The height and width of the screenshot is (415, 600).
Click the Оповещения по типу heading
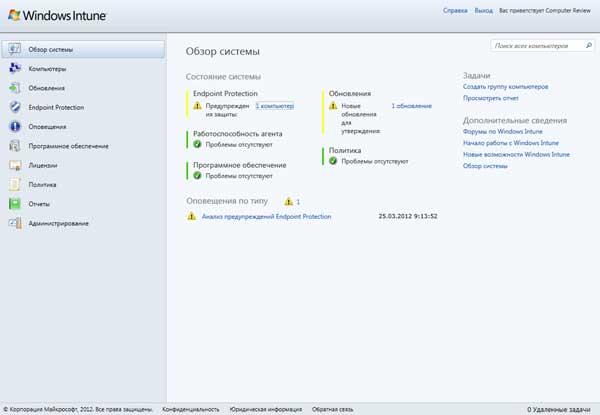(x=227, y=201)
